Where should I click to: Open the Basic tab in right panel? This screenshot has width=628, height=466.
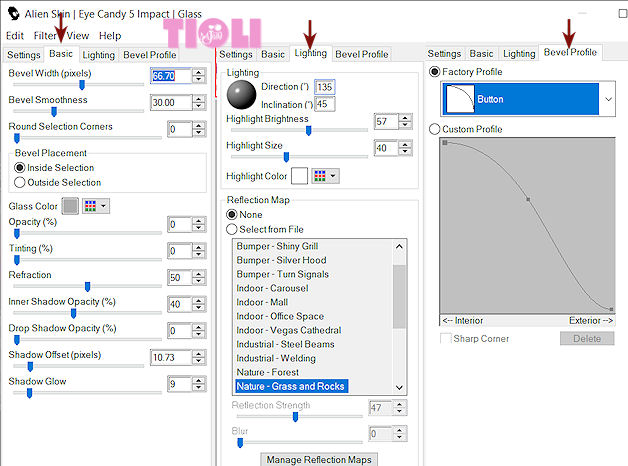pyautogui.click(x=481, y=53)
